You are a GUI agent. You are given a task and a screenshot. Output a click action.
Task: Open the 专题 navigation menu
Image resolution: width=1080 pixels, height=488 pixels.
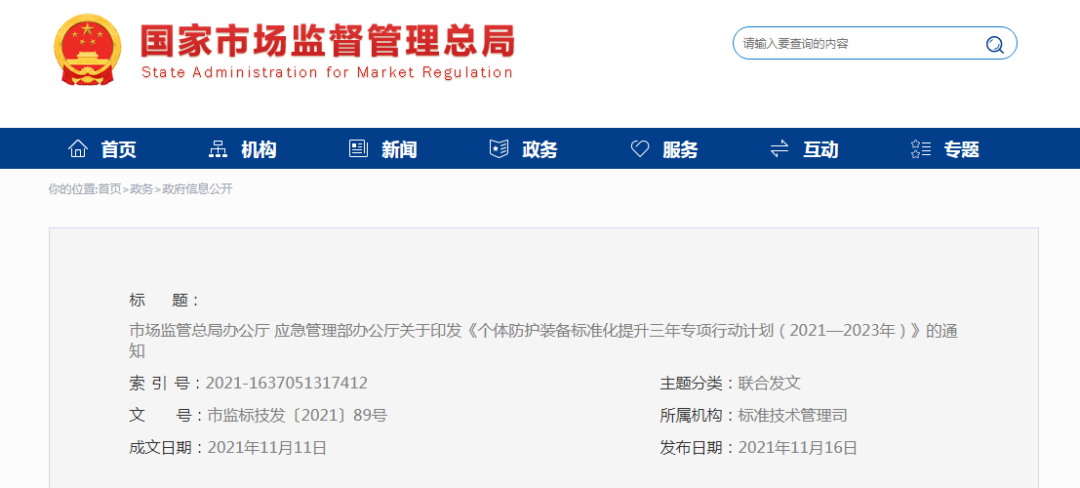pyautogui.click(x=961, y=149)
